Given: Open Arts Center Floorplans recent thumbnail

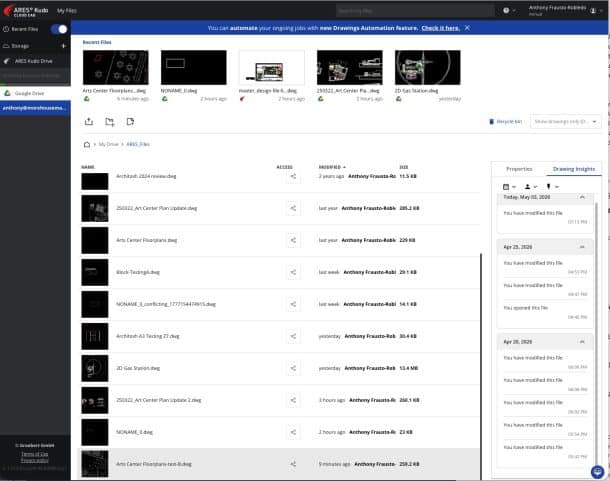Looking at the screenshot, I should (x=116, y=67).
